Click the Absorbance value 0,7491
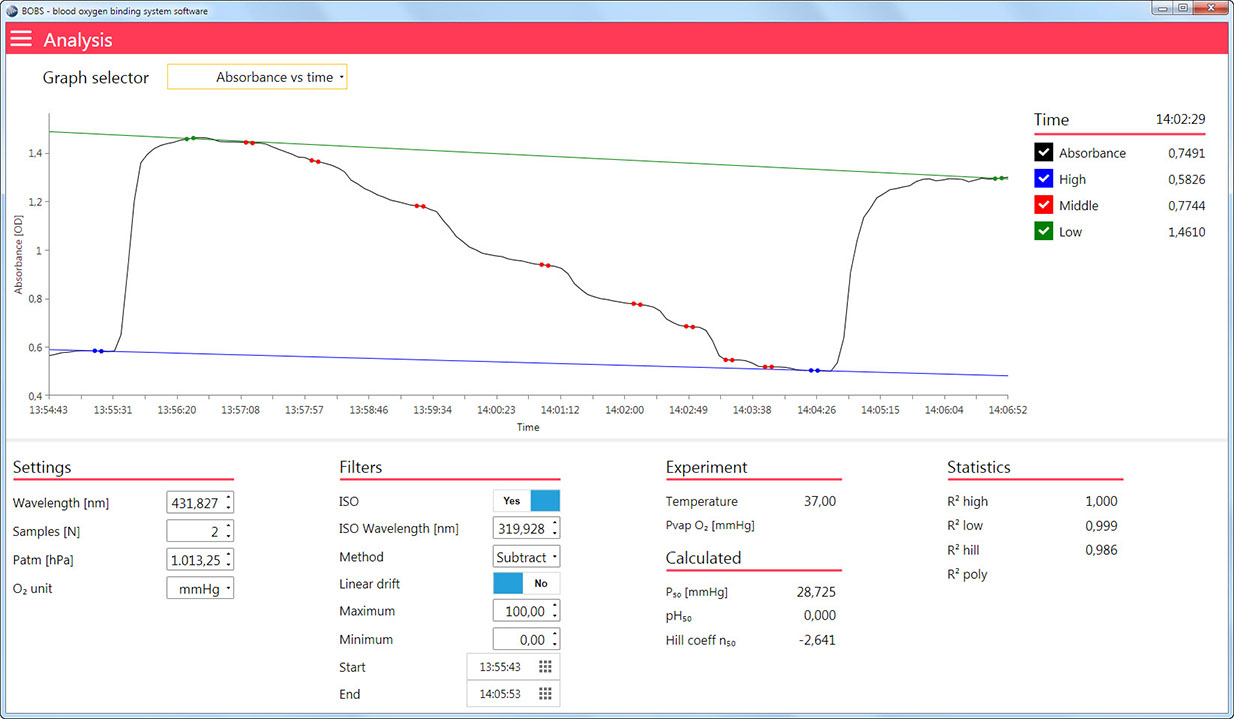This screenshot has width=1234, height=719. [x=1186, y=153]
